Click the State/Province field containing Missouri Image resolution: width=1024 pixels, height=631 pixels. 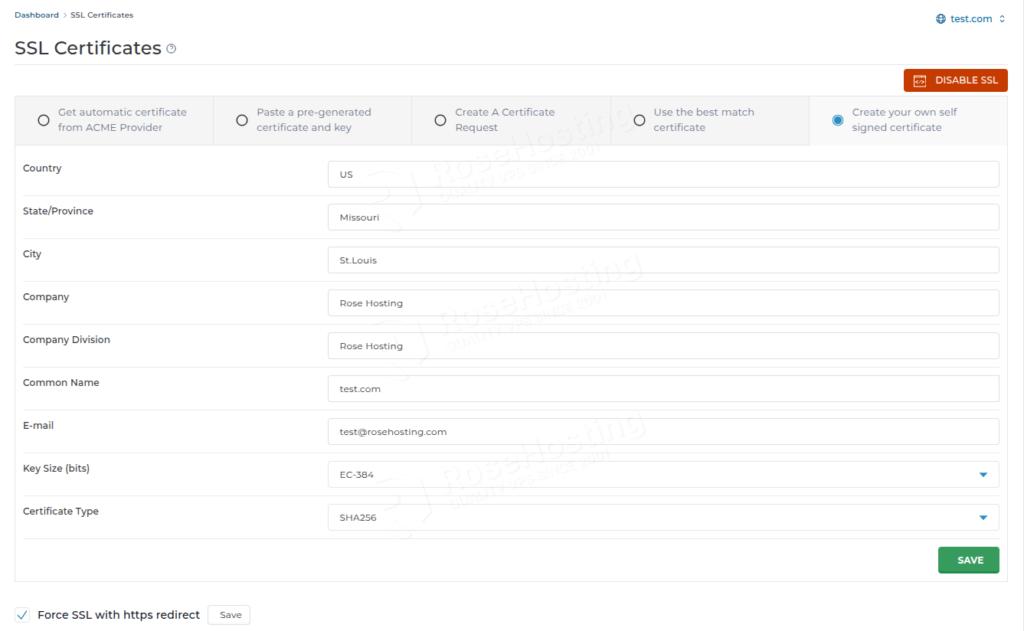(x=662, y=217)
